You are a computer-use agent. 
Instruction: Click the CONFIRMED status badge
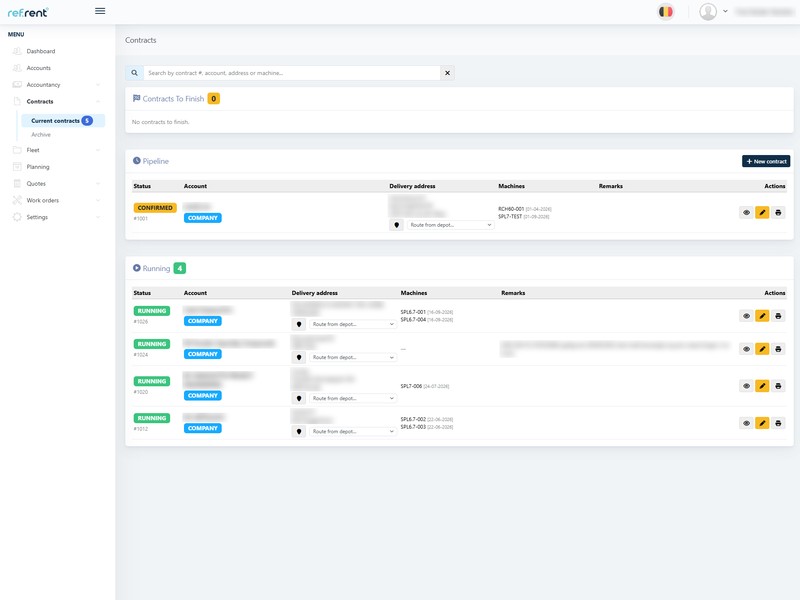coord(155,208)
